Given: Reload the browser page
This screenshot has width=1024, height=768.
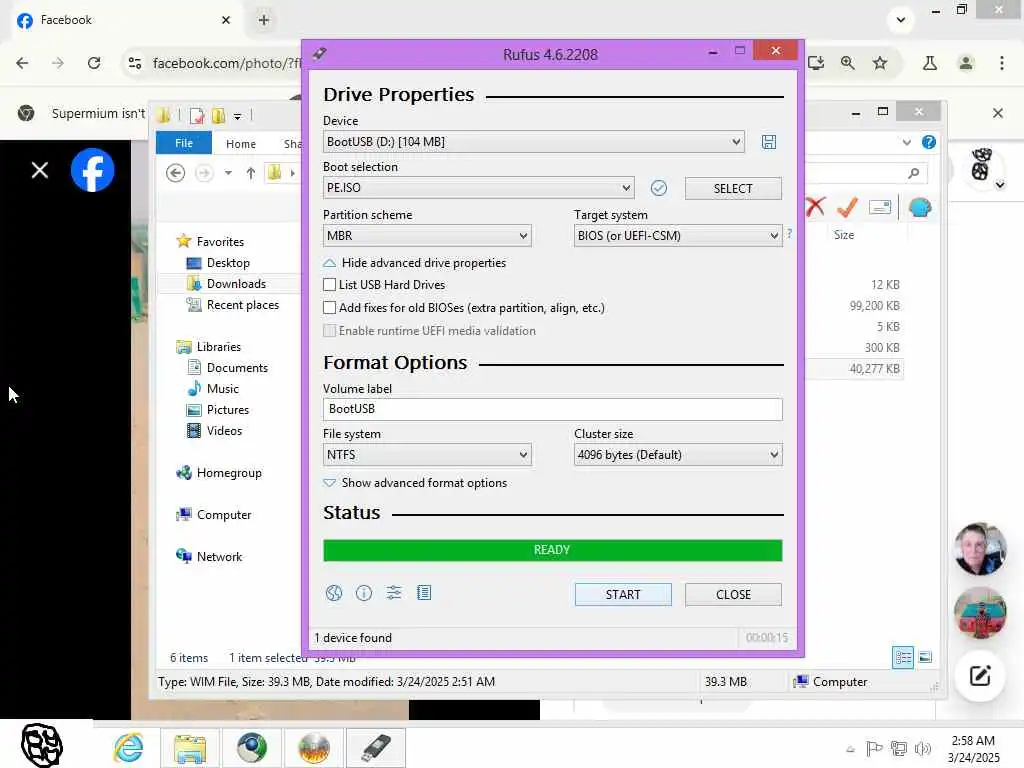Looking at the screenshot, I should [x=94, y=63].
